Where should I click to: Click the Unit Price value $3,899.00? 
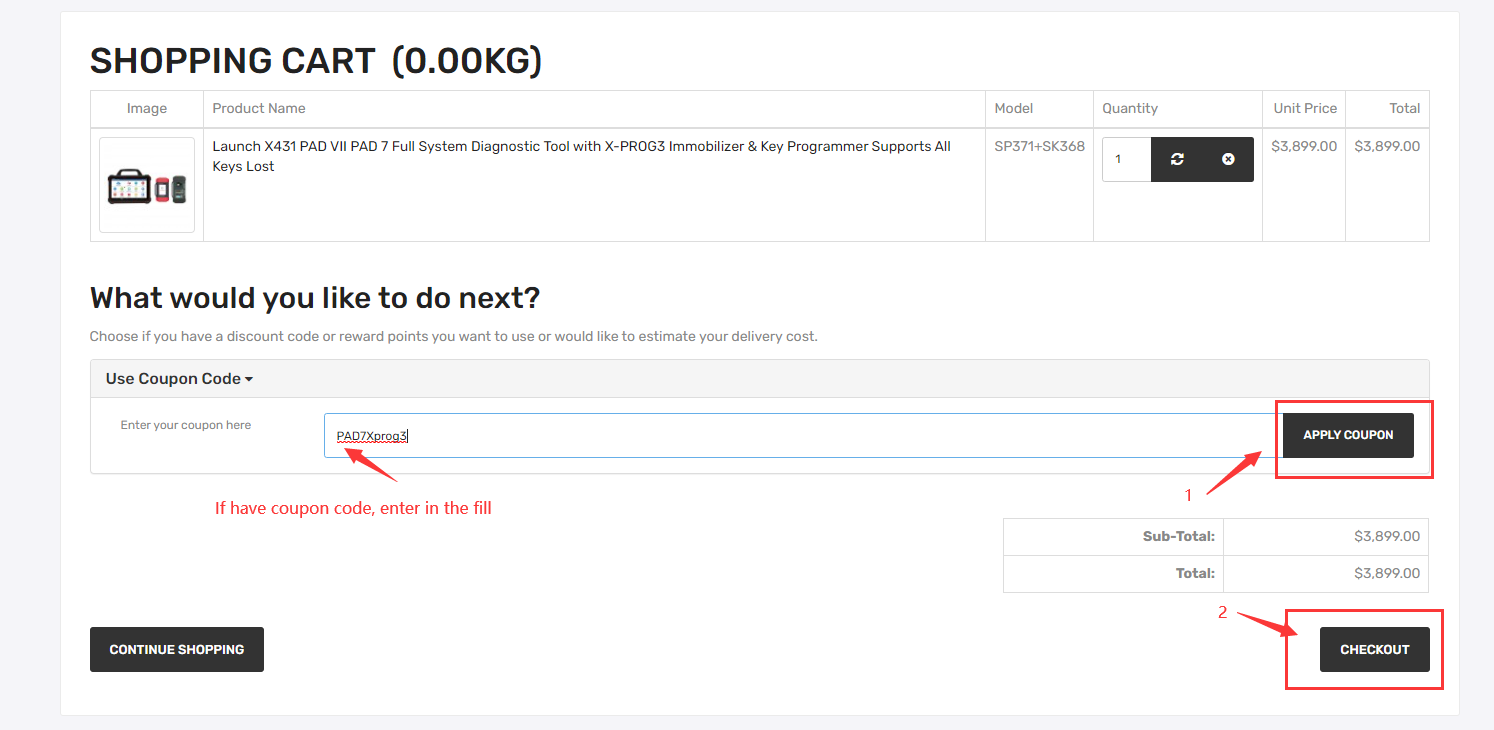[1304, 146]
